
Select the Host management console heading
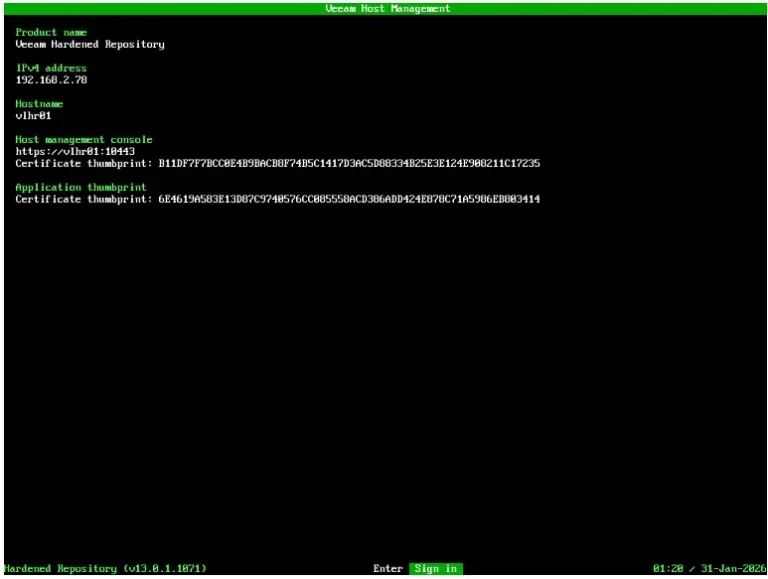pyautogui.click(x=84, y=140)
